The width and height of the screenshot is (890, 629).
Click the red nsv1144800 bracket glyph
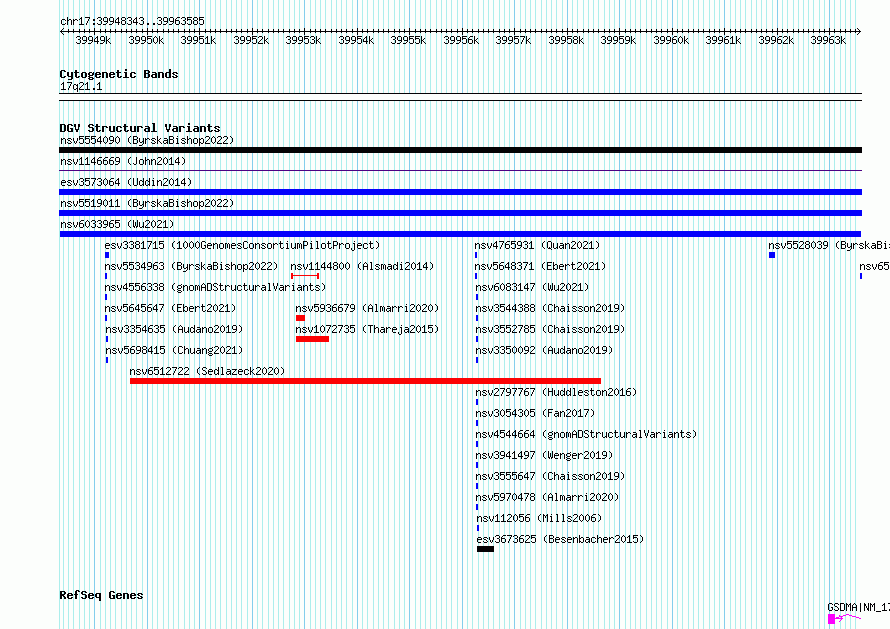(305, 276)
